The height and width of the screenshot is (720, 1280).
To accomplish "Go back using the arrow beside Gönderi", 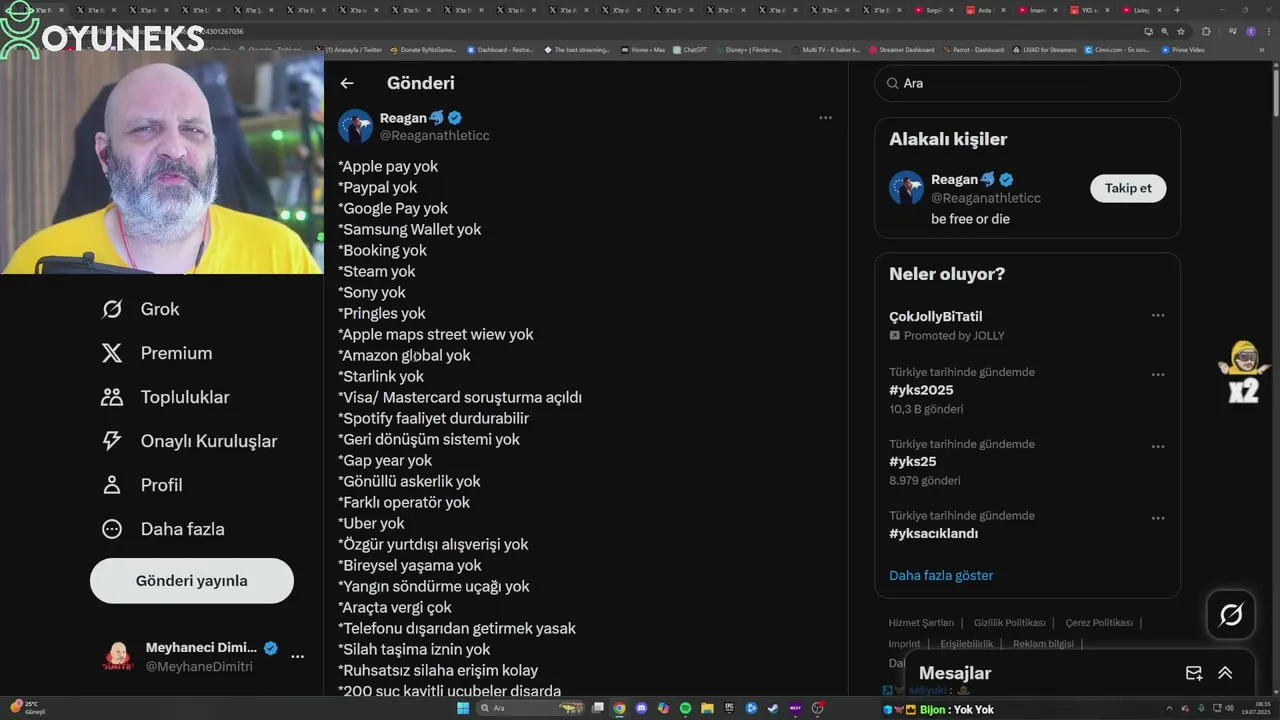I will [x=347, y=83].
